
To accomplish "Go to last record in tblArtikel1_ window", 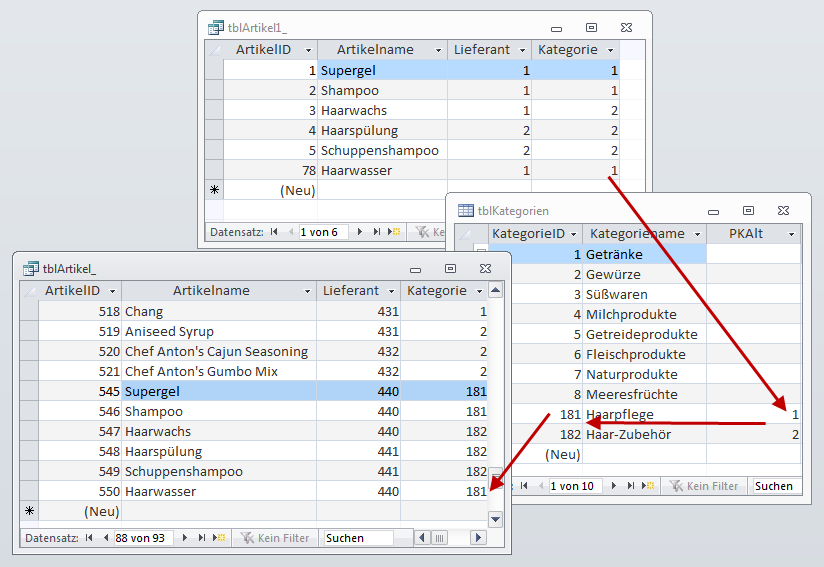I will [377, 232].
